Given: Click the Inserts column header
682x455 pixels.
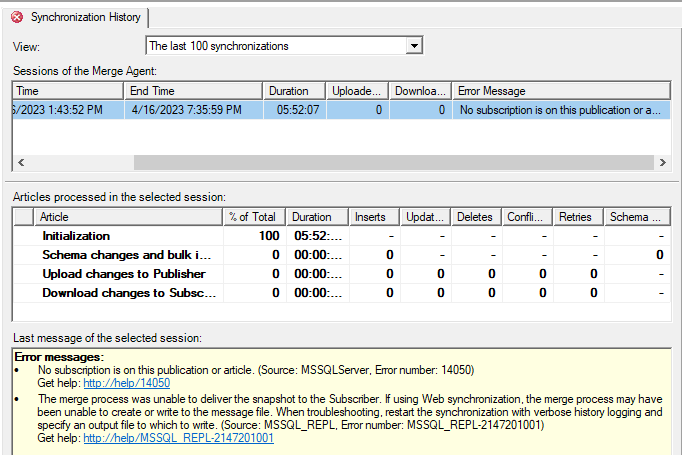Looking at the screenshot, I should (374, 217).
